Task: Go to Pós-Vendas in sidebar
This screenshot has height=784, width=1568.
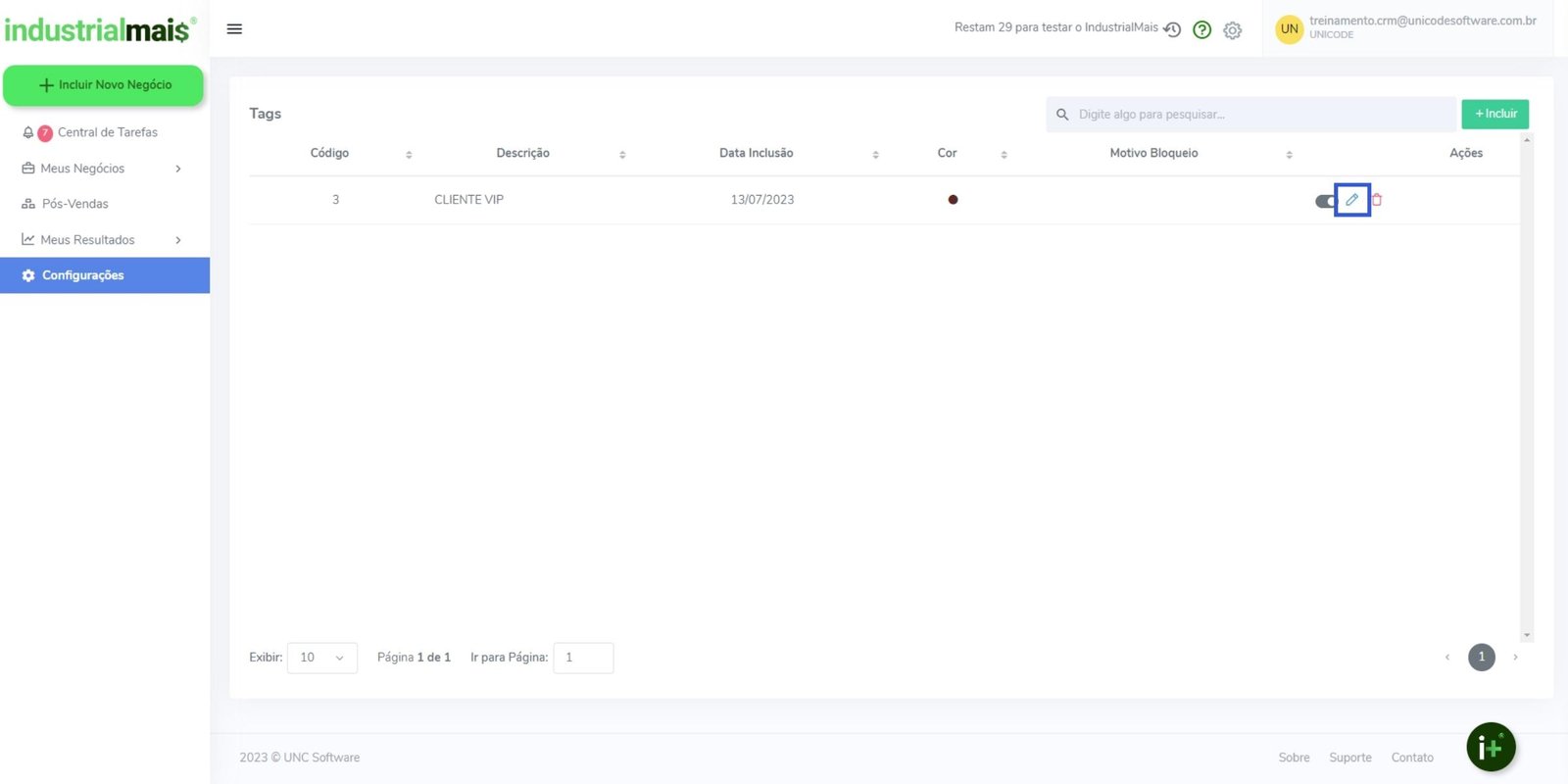Action: (x=74, y=204)
